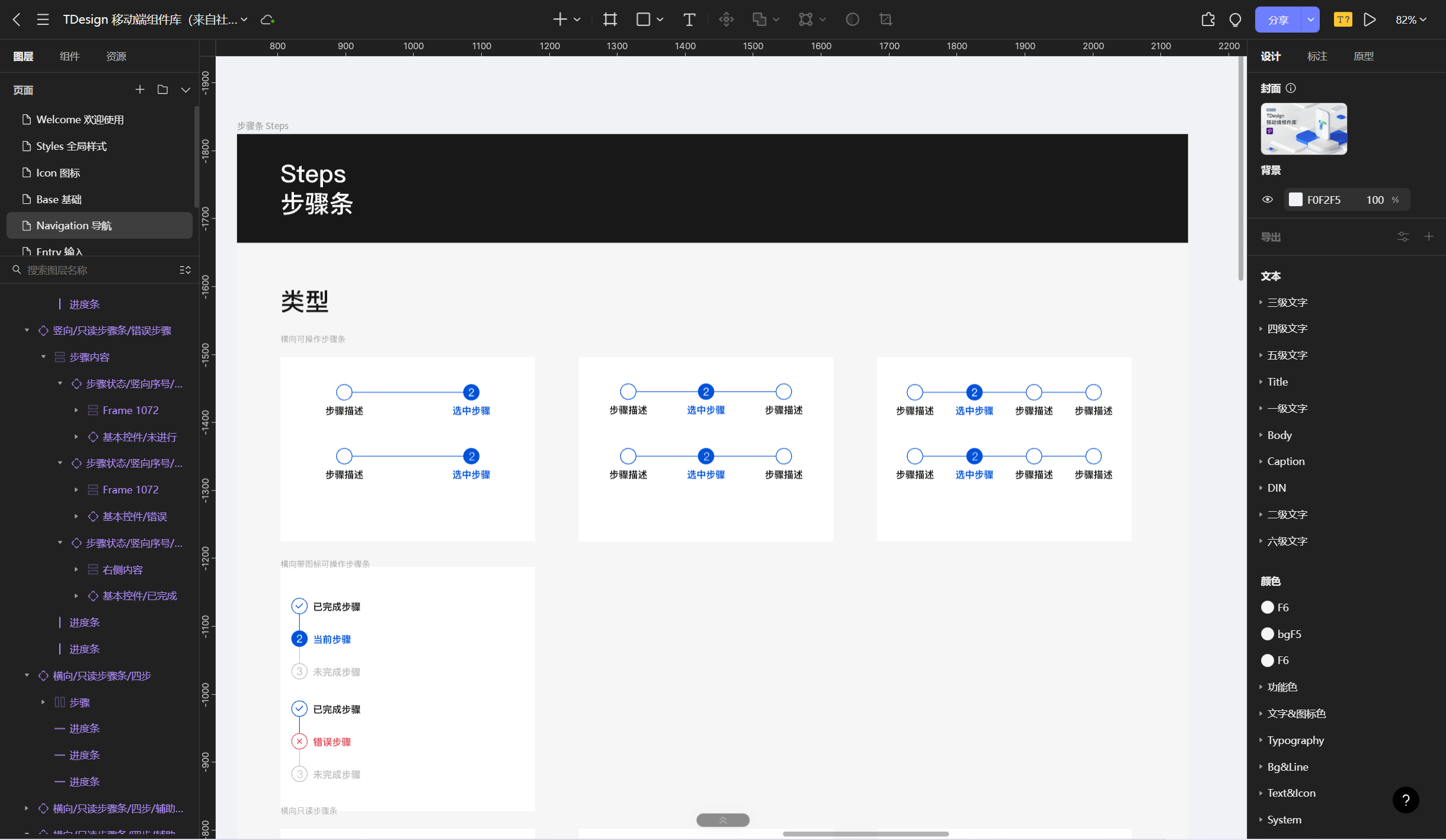Open the plugins icon in top bar
Viewport: 1446px width, 840px height.
tap(1208, 20)
